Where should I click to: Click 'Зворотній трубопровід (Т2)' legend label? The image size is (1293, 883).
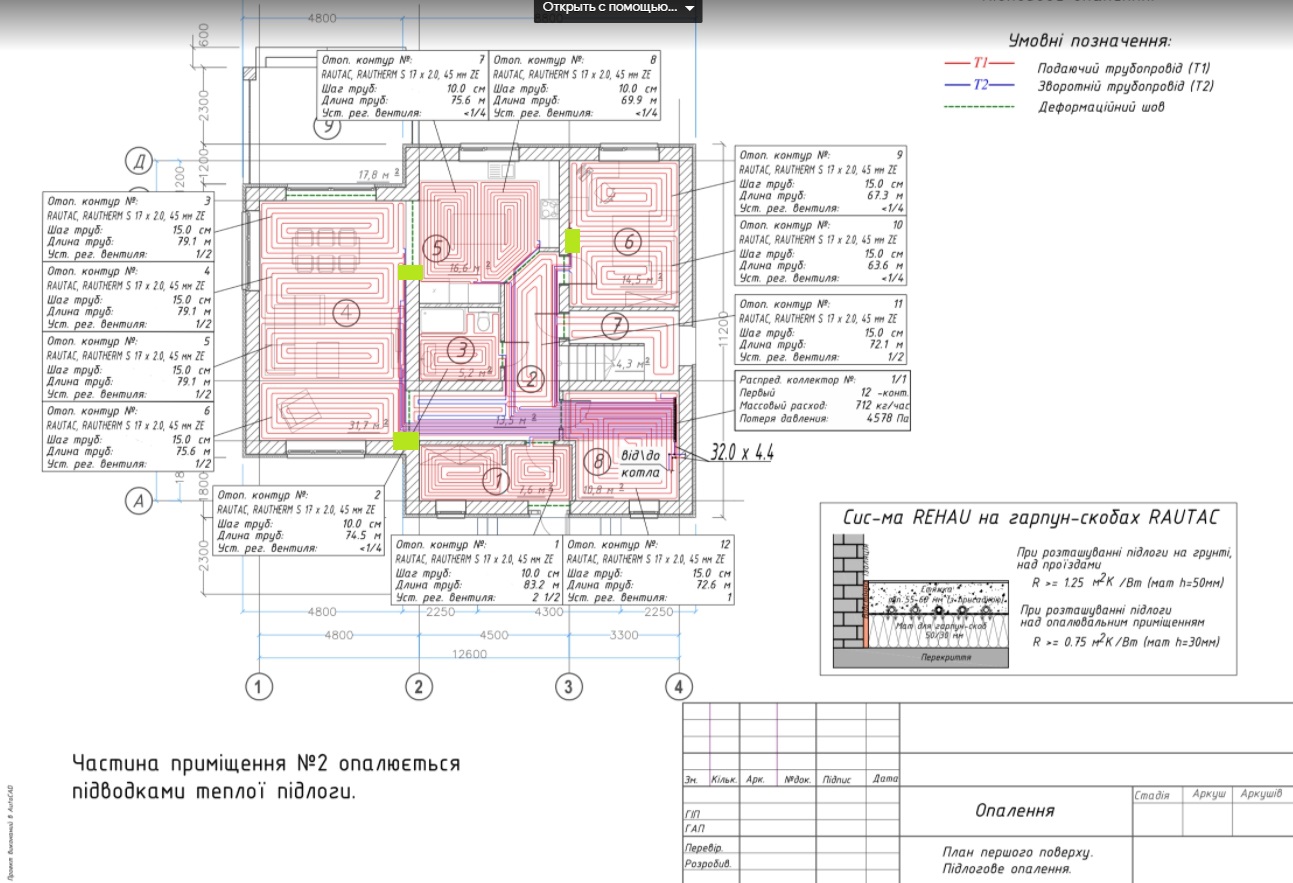(1126, 86)
